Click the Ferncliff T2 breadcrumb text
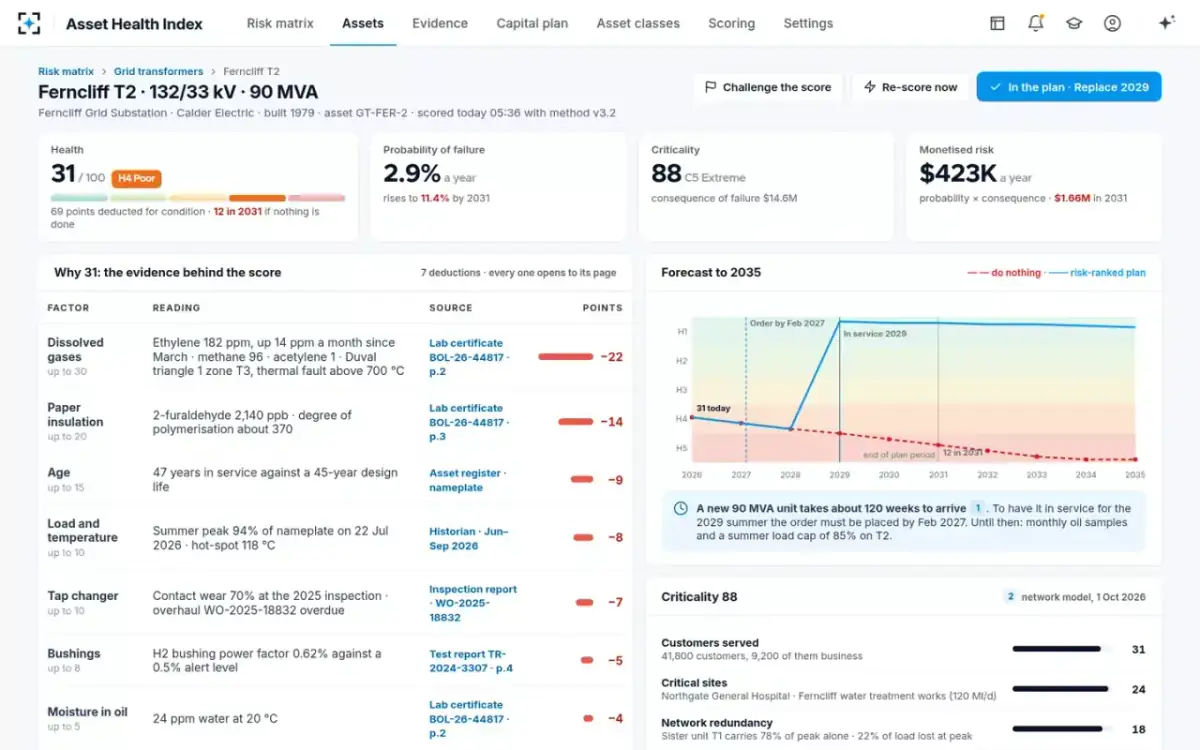Viewport: 1200px width, 750px height. click(251, 71)
